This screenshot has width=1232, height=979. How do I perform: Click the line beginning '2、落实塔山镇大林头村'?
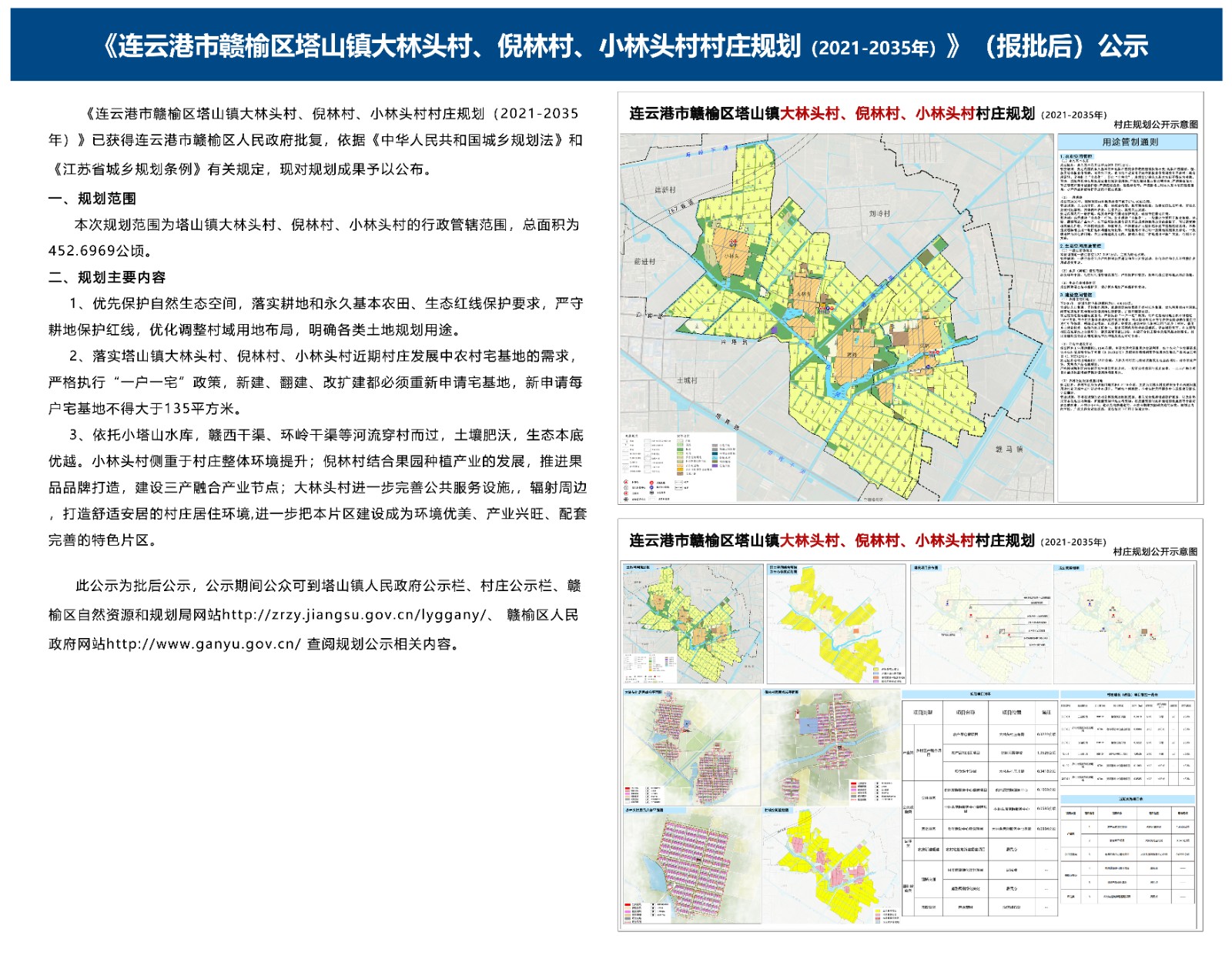pos(323,356)
